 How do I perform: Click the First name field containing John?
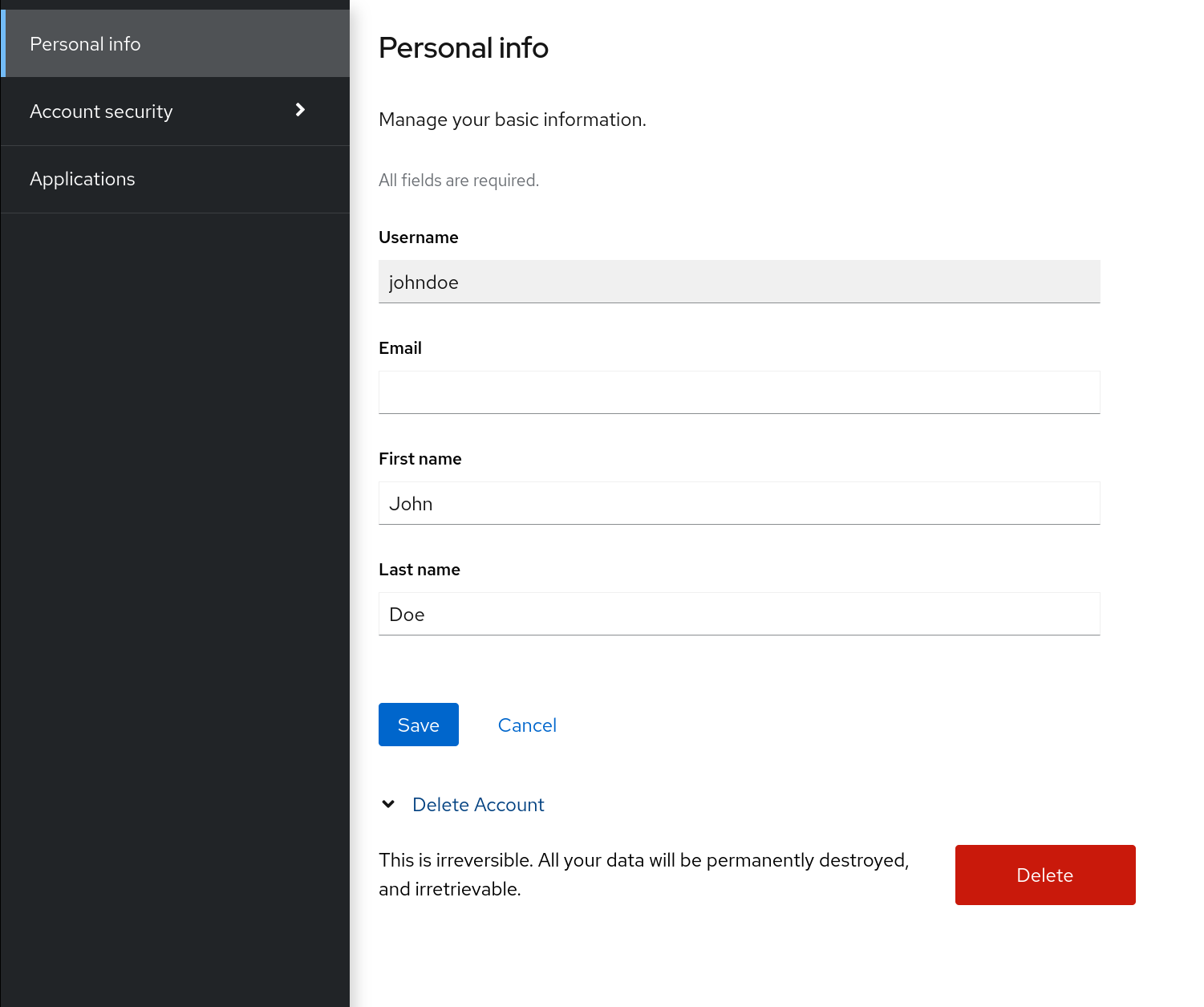click(738, 503)
